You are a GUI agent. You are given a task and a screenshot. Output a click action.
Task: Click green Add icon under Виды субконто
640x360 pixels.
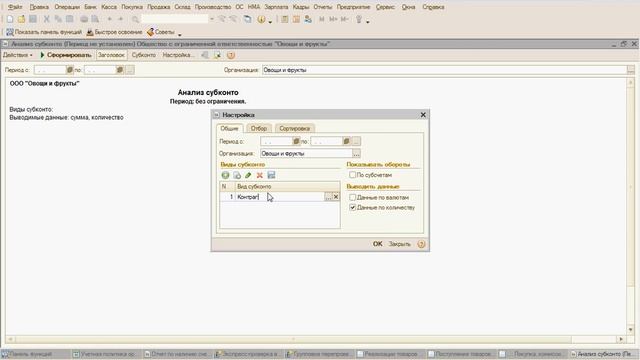pyautogui.click(x=225, y=175)
